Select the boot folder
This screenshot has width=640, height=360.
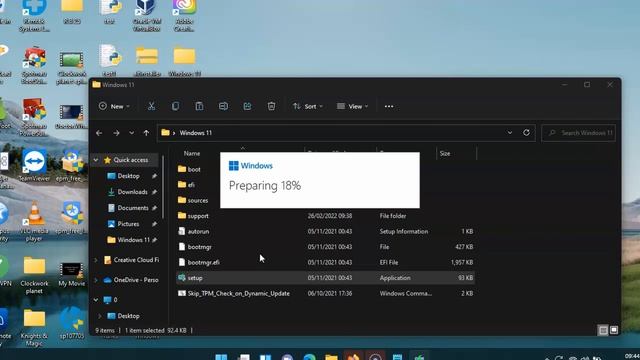click(194, 169)
